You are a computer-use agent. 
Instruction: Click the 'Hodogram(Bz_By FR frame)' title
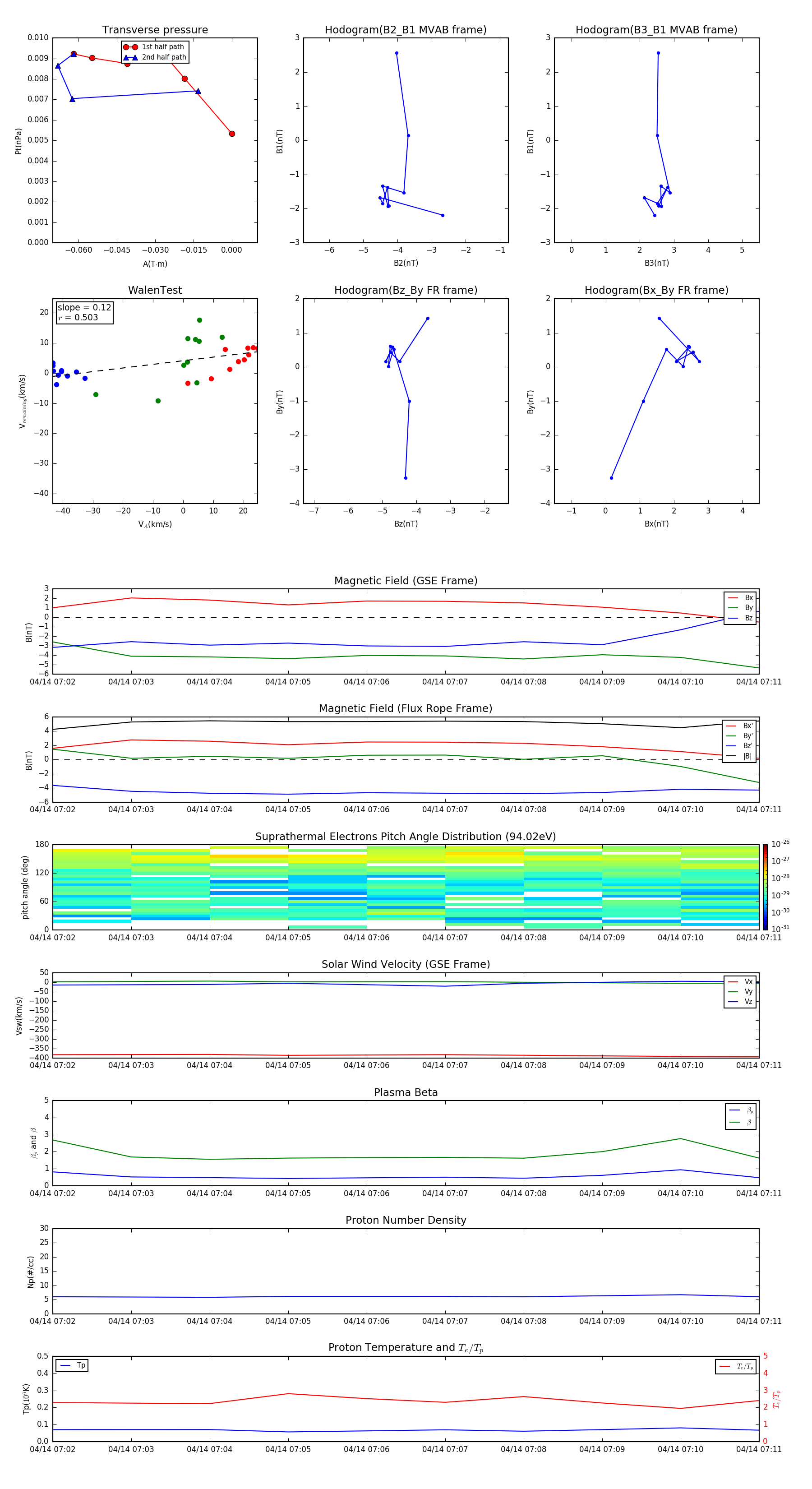tap(406, 290)
